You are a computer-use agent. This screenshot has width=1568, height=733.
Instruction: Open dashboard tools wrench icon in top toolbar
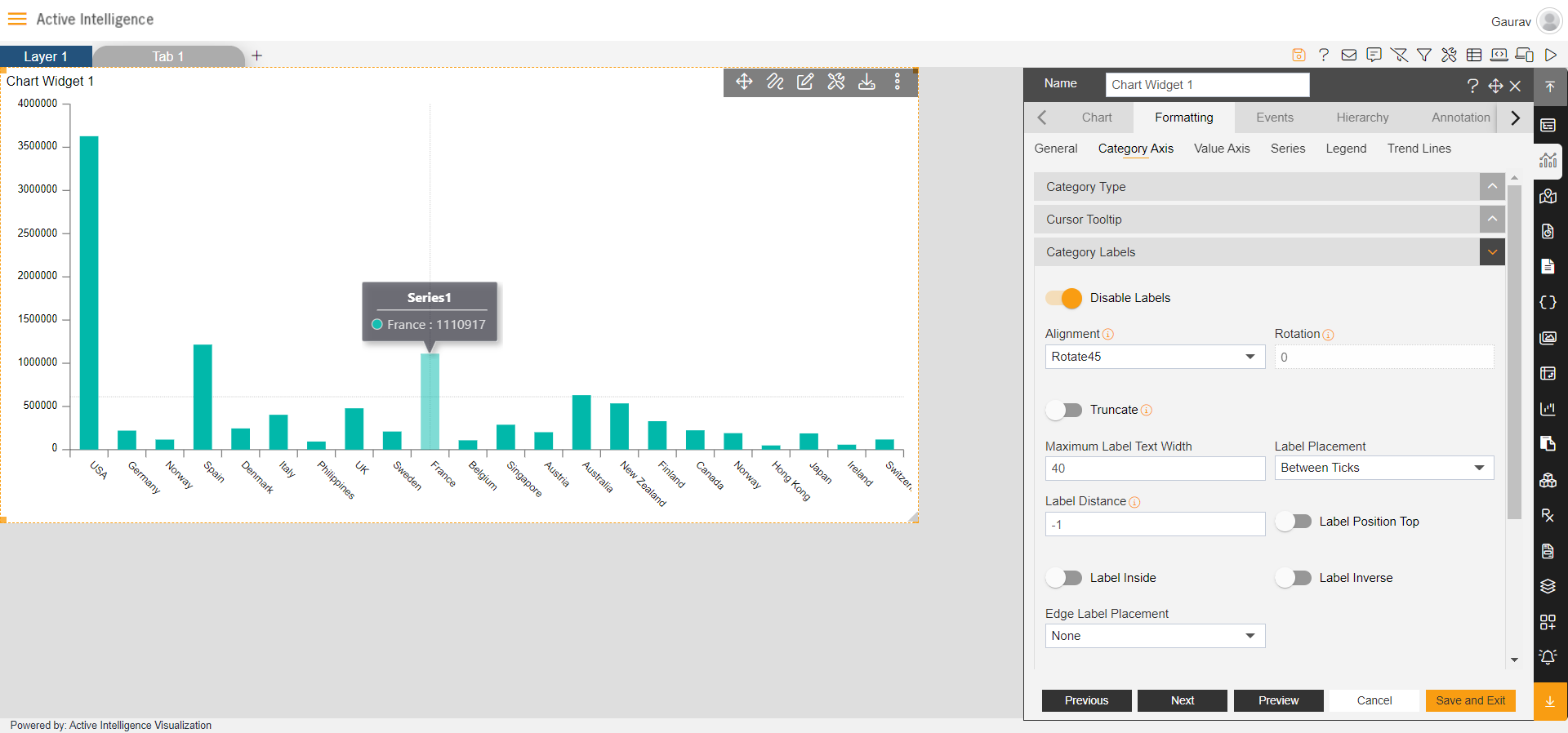(1450, 55)
